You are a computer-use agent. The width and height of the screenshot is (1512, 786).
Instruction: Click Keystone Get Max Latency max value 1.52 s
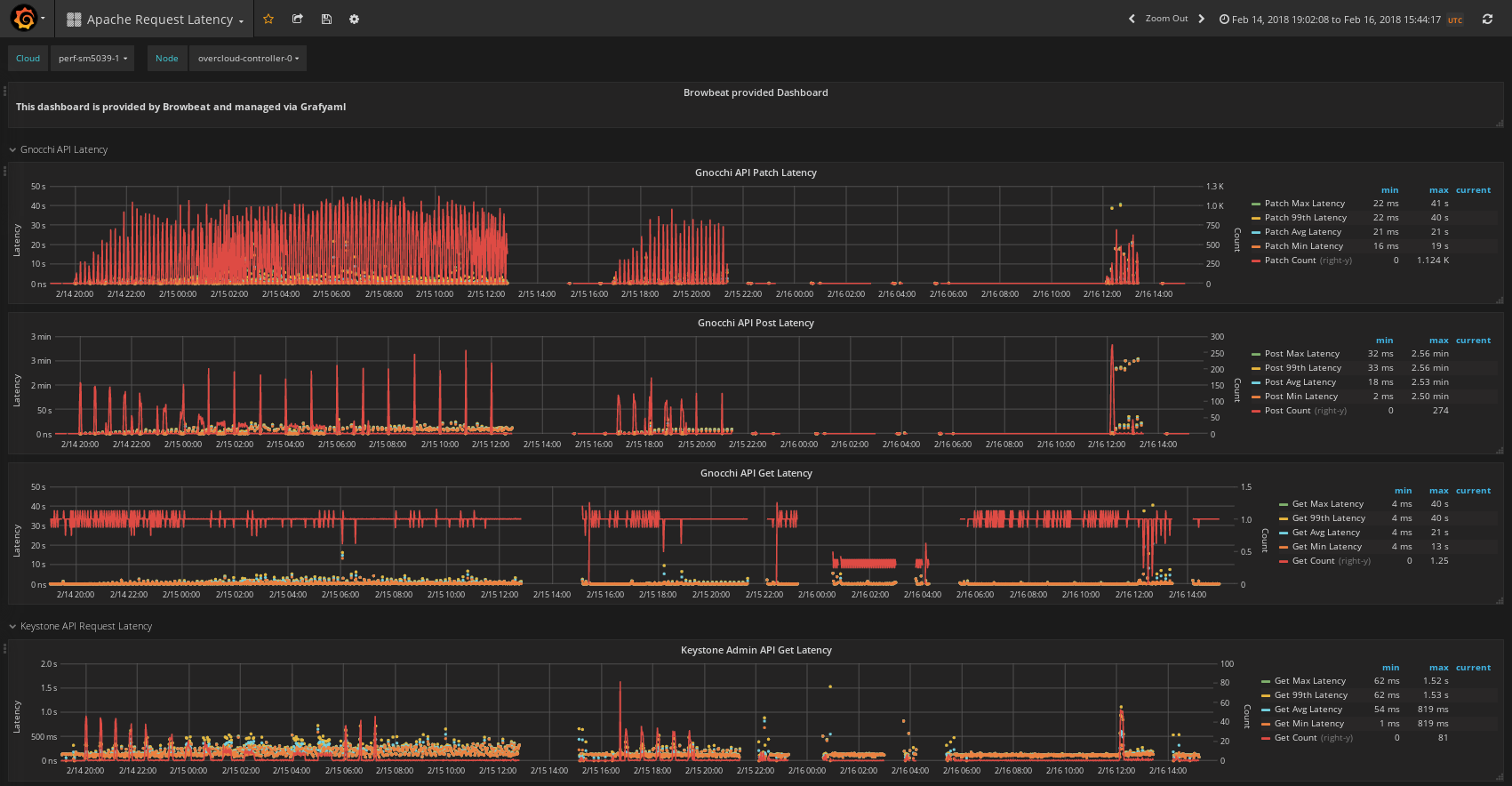coord(1435,681)
